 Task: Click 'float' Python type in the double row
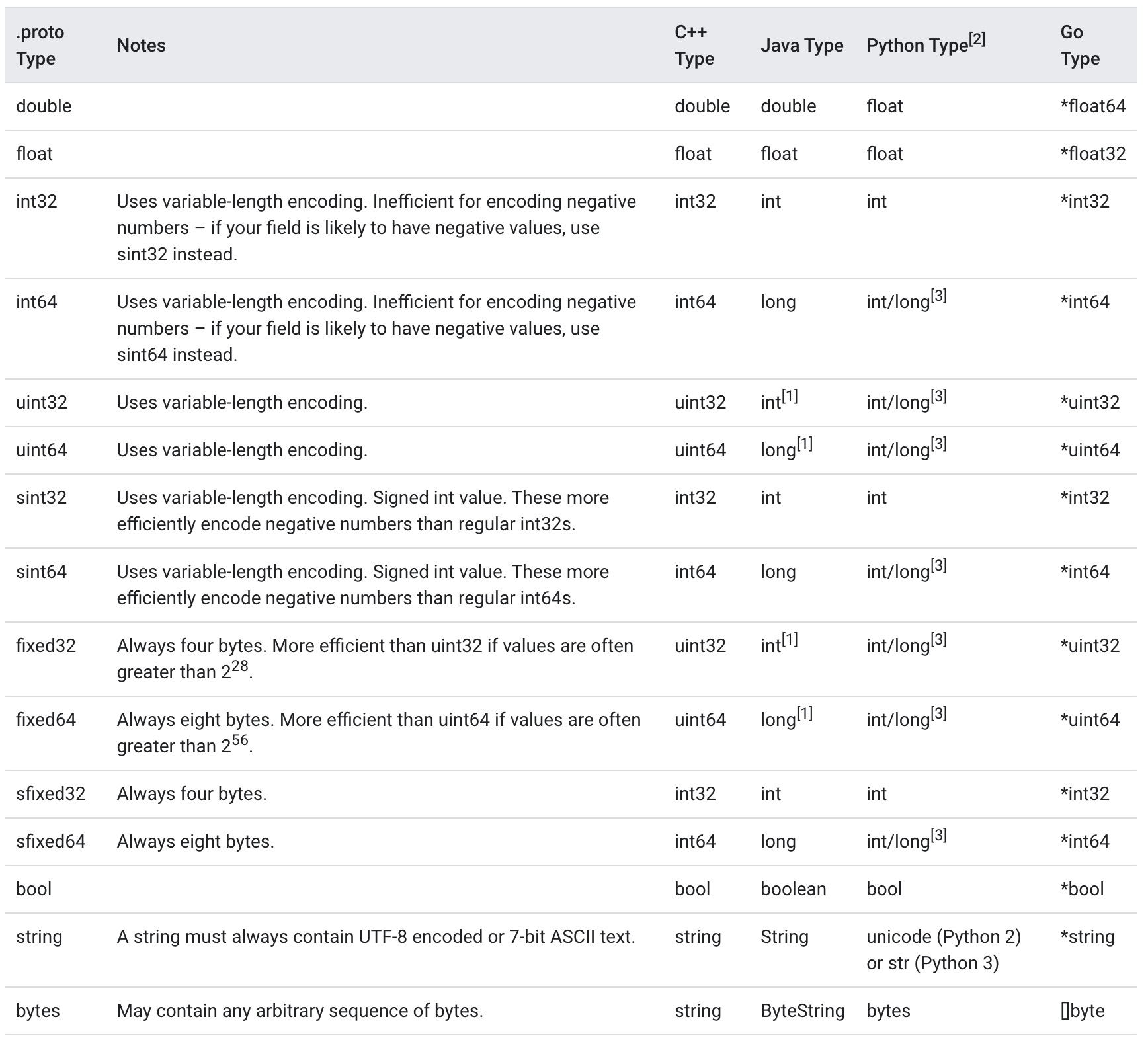coord(885,106)
